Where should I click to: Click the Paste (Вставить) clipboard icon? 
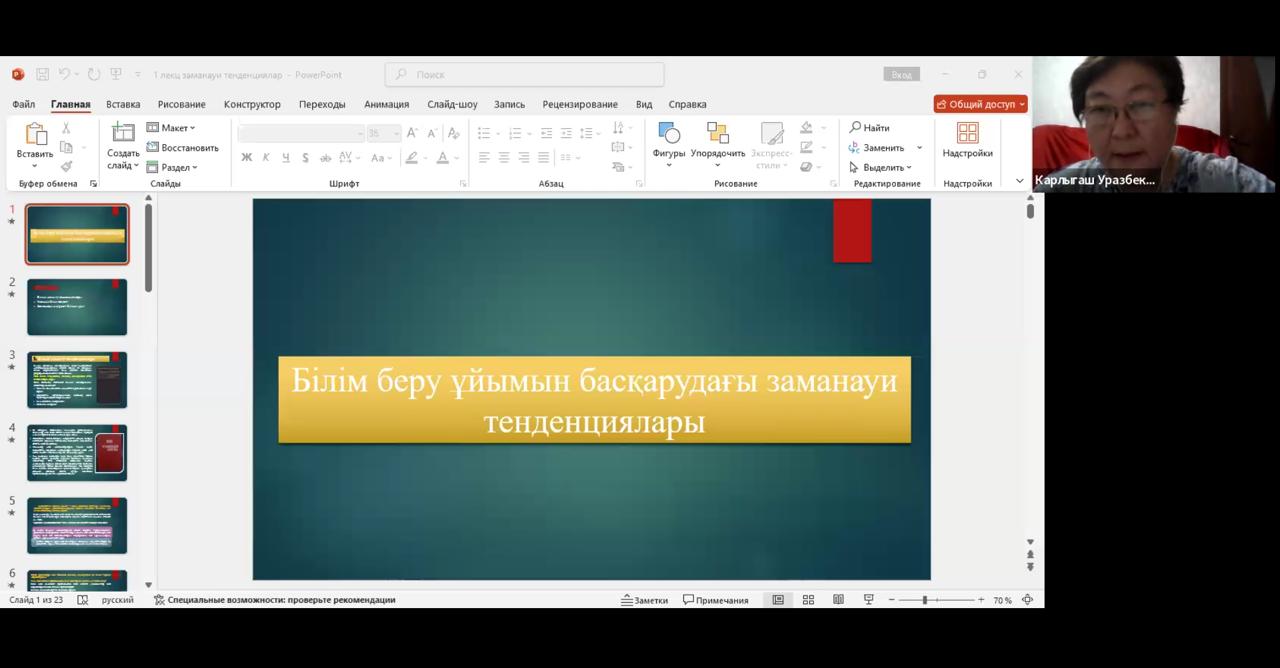click(x=35, y=134)
